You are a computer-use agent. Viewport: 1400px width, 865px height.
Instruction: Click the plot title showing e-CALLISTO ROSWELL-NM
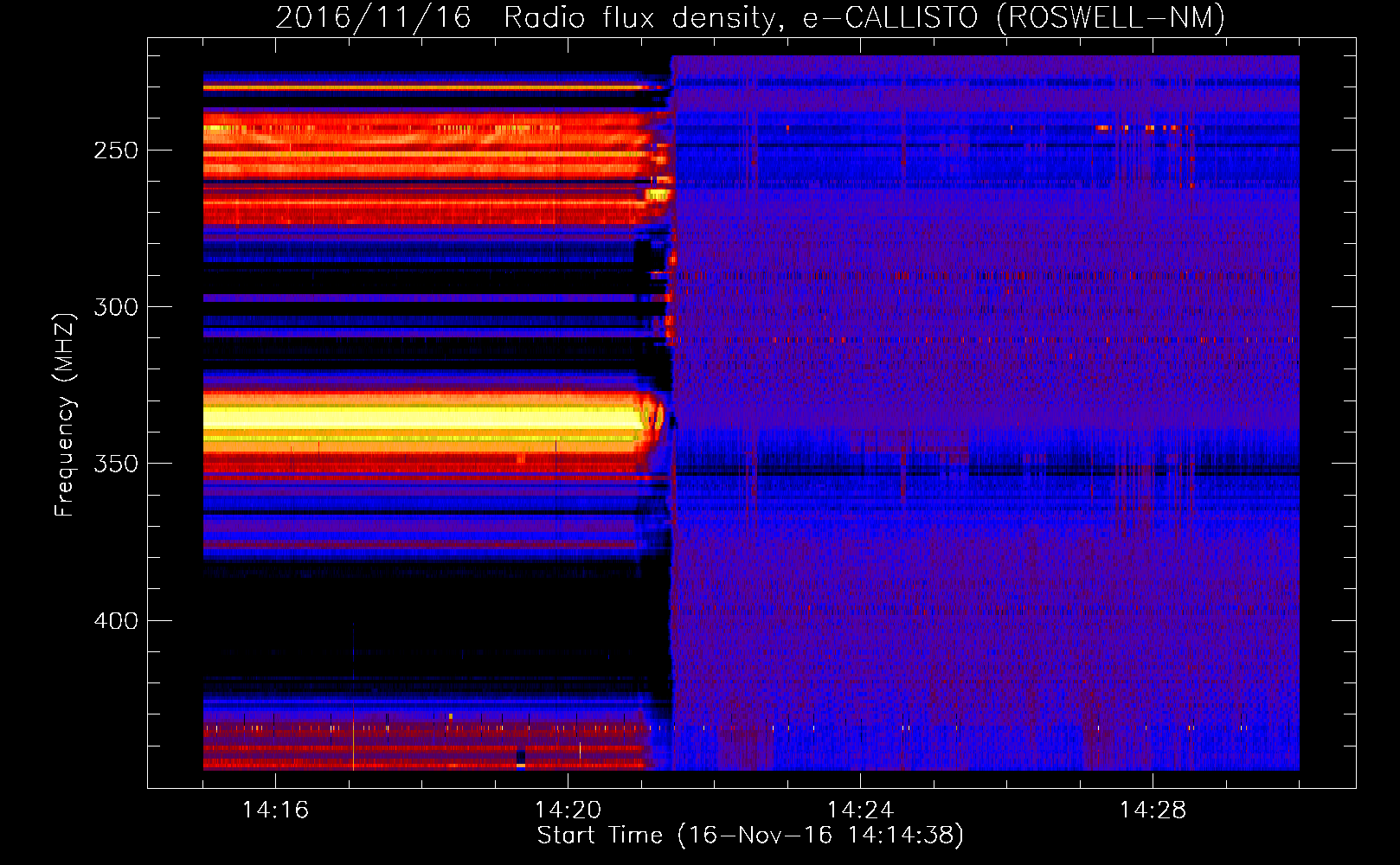[750, 17]
